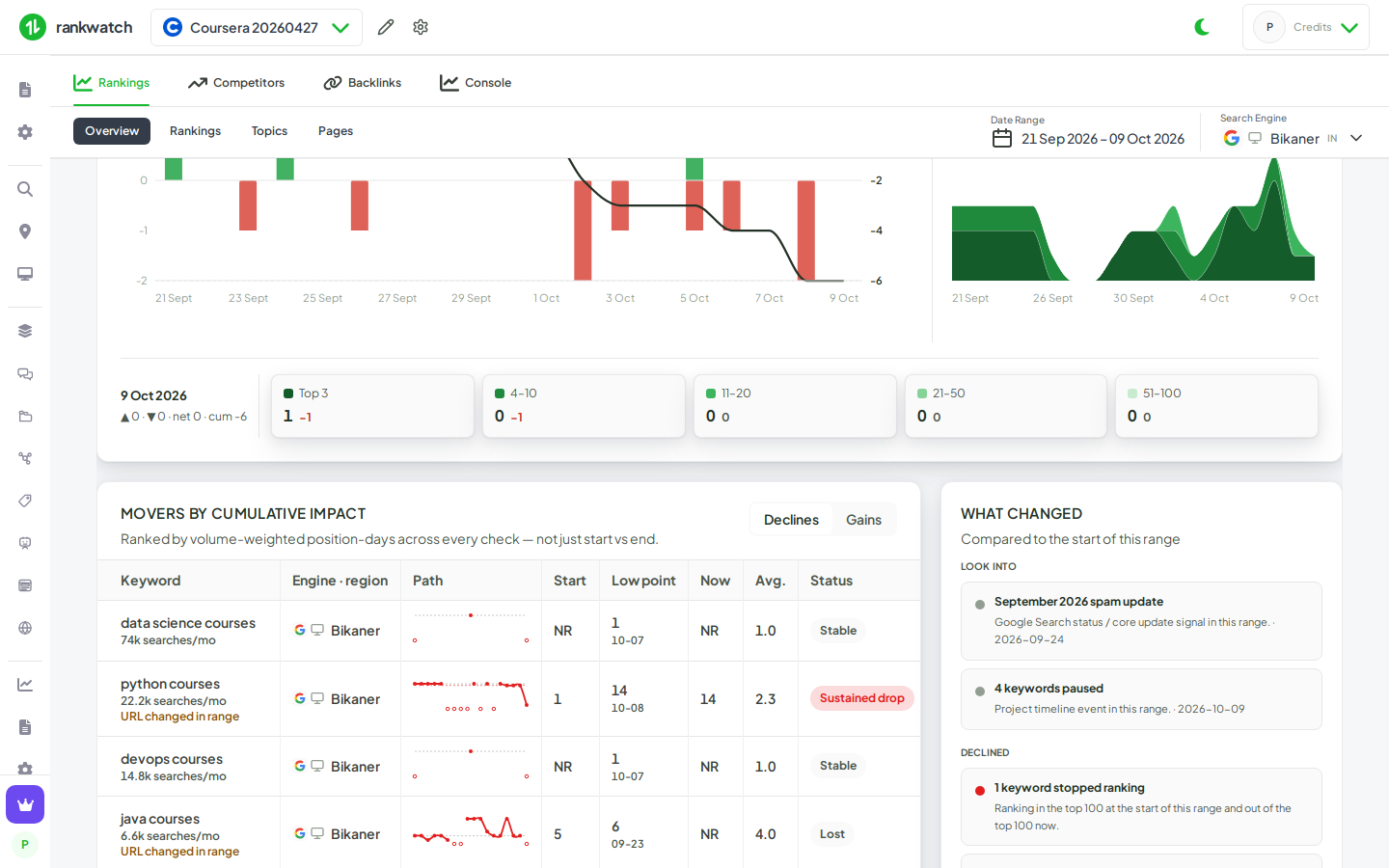
Task: Open the September 2026 spam update card
Action: (1141, 621)
